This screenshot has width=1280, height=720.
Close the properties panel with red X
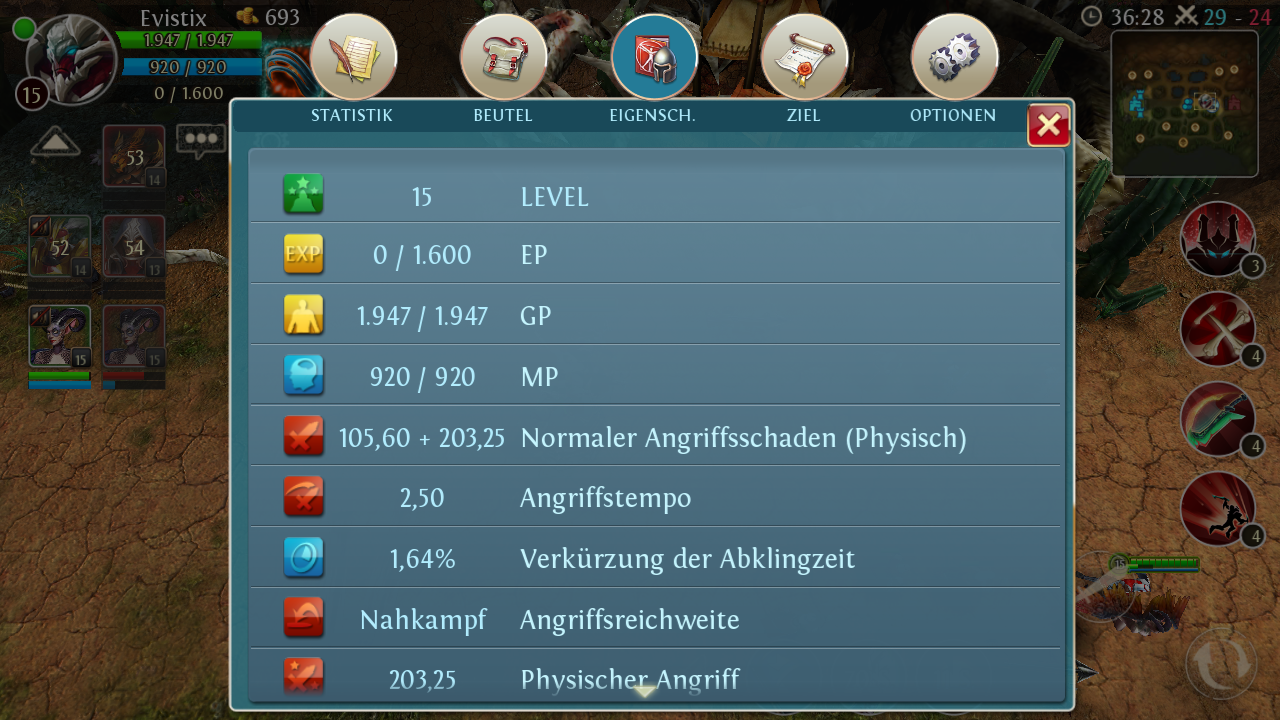point(1049,125)
